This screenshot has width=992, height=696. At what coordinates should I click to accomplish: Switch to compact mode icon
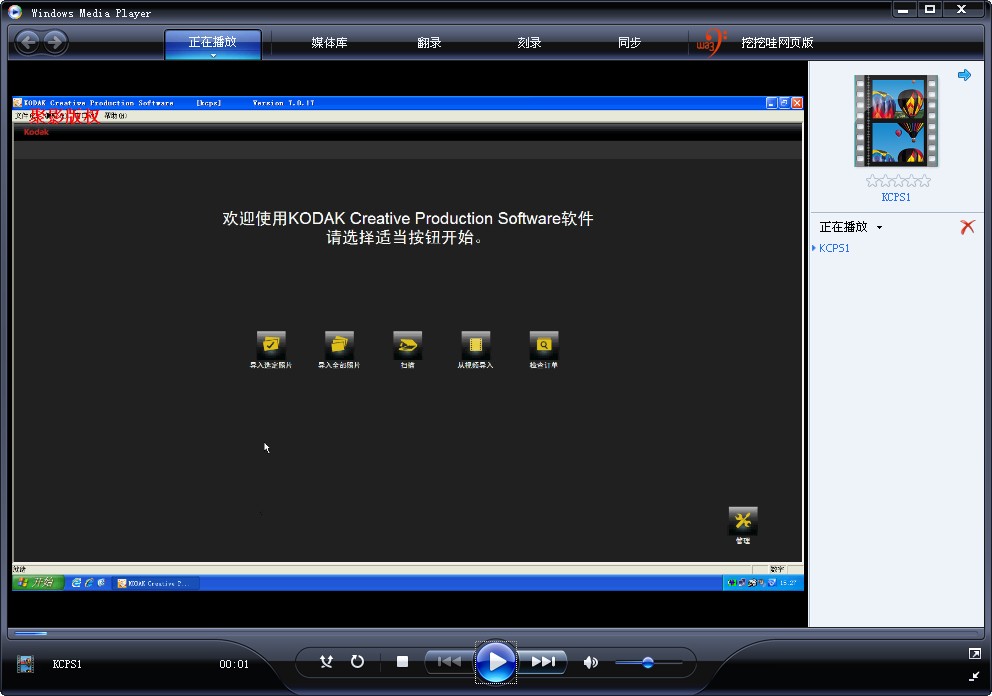pyautogui.click(x=974, y=676)
